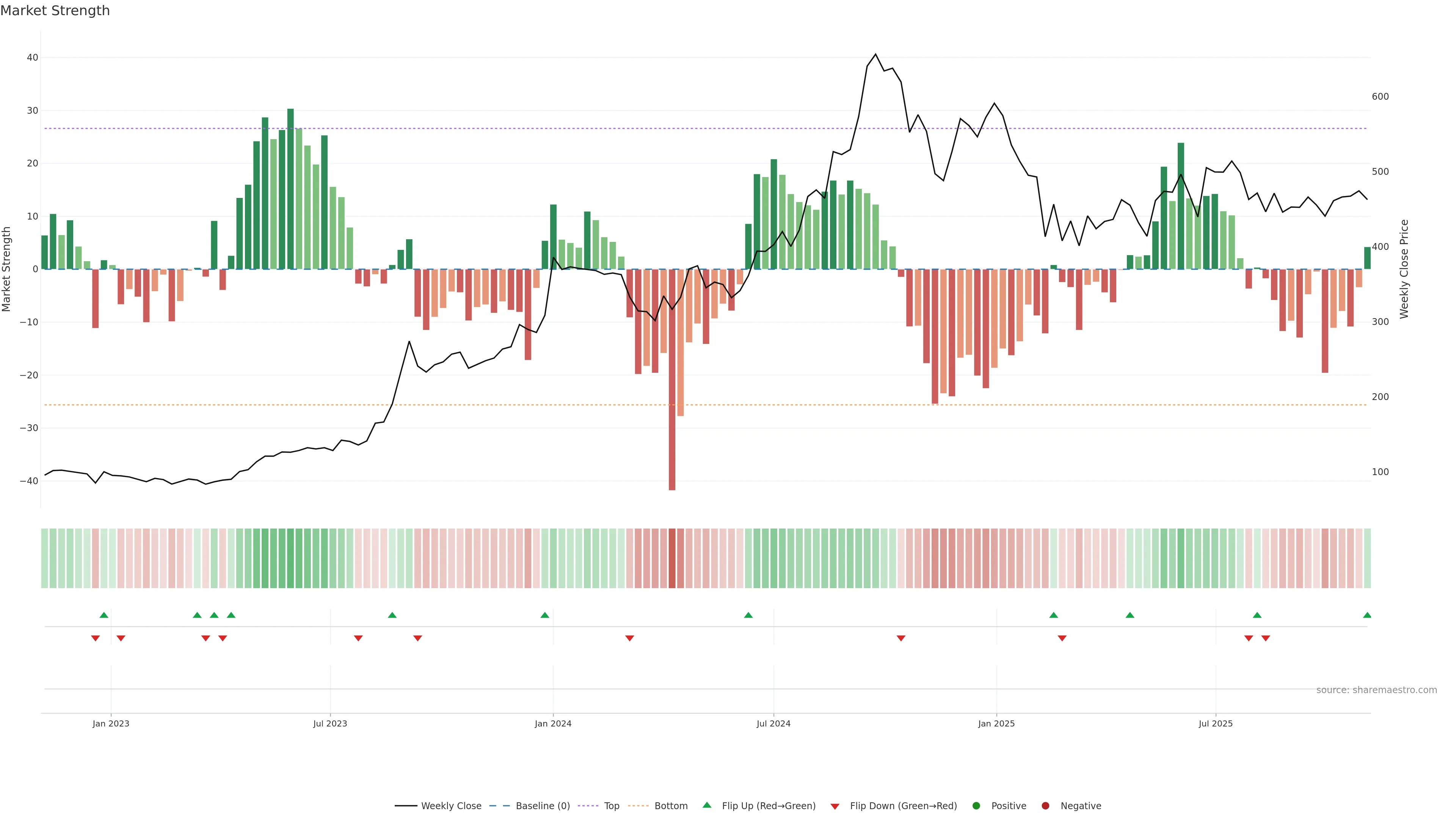Click the darkest red cell in heatmap strip
This screenshot has height=819, width=1456.
point(672,558)
